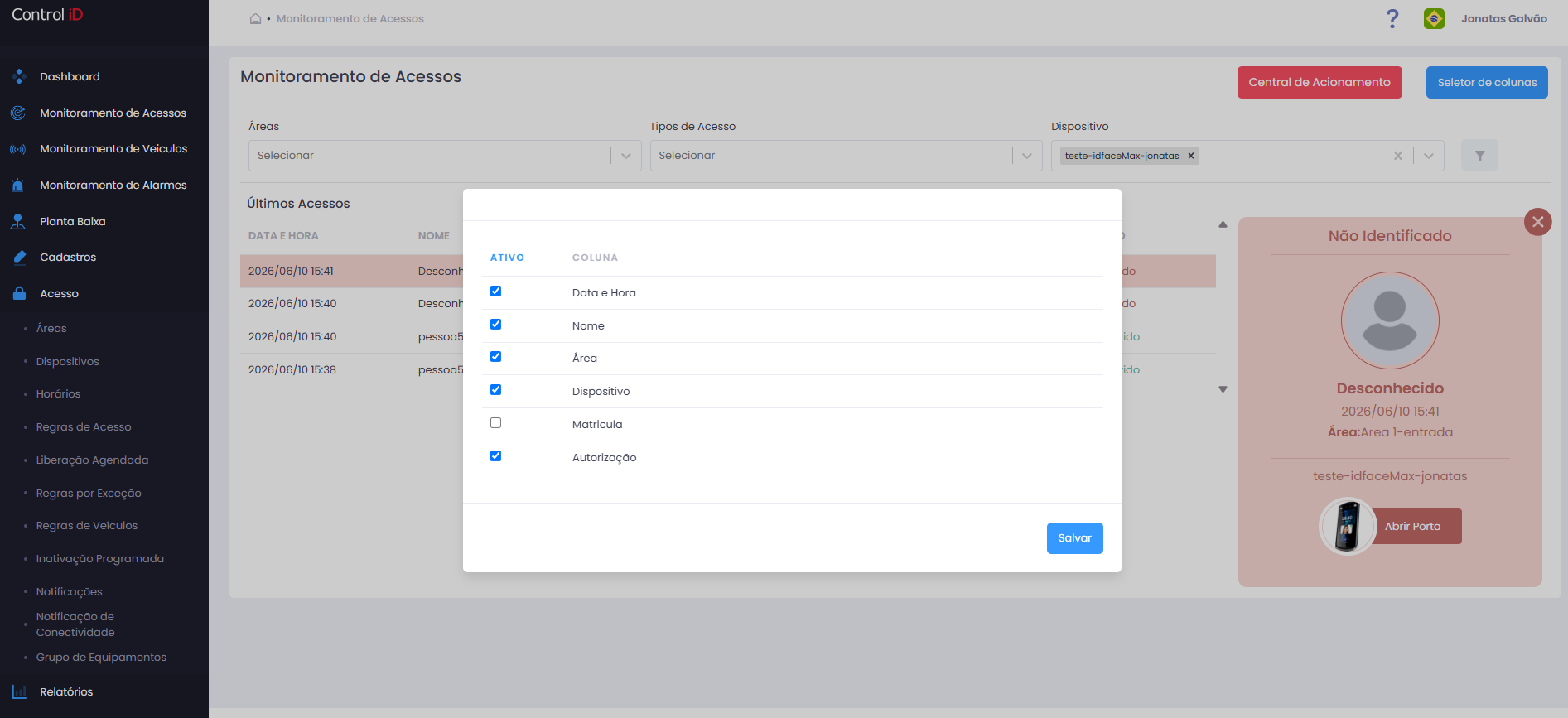This screenshot has height=718, width=1568.
Task: Select Regras por Exceção submenu item
Action: pos(89,494)
